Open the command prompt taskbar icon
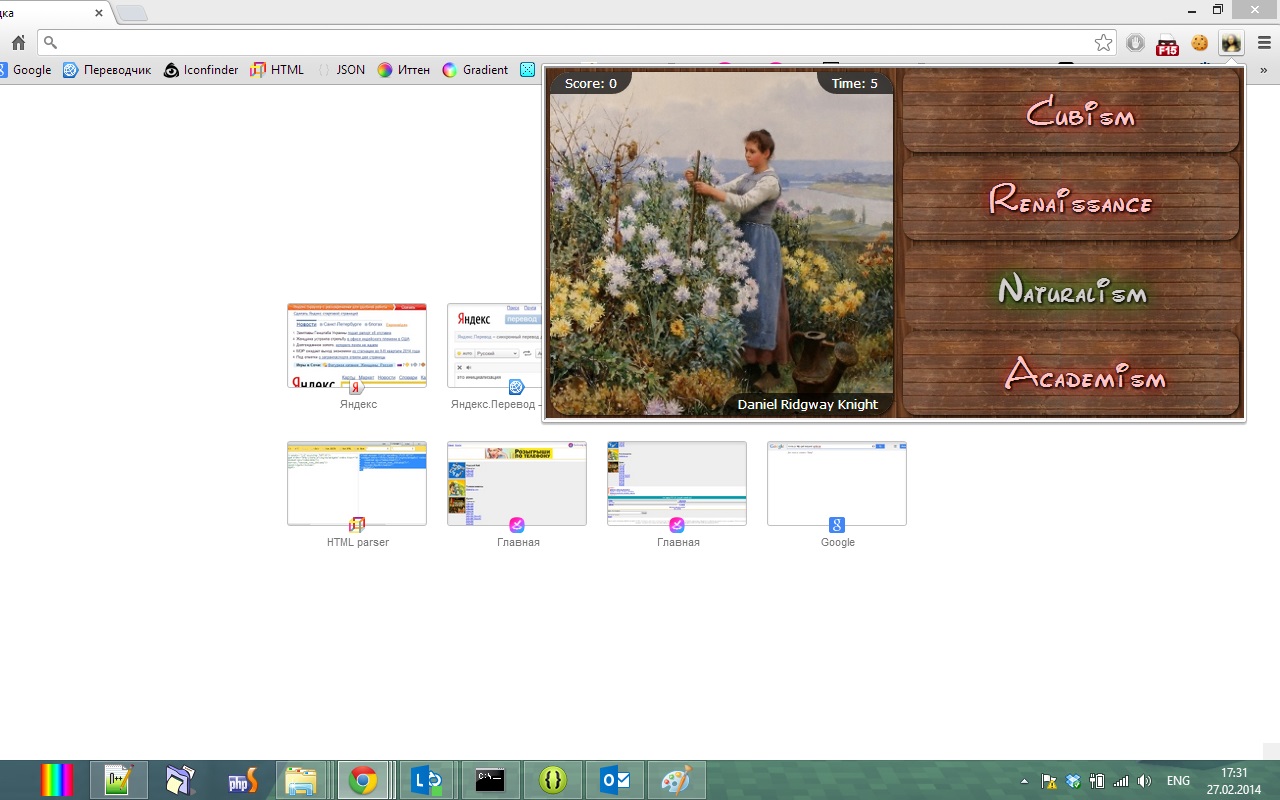 [x=489, y=780]
